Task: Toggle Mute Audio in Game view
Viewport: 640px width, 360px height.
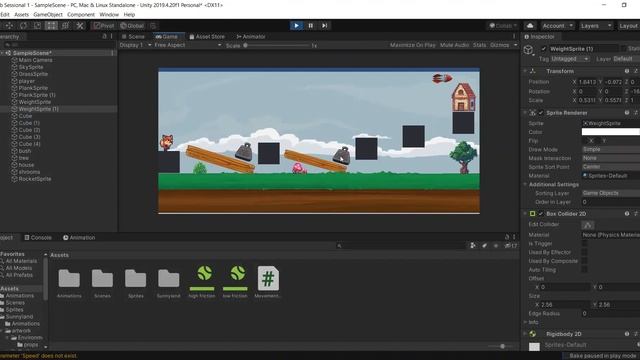Action: [x=454, y=45]
